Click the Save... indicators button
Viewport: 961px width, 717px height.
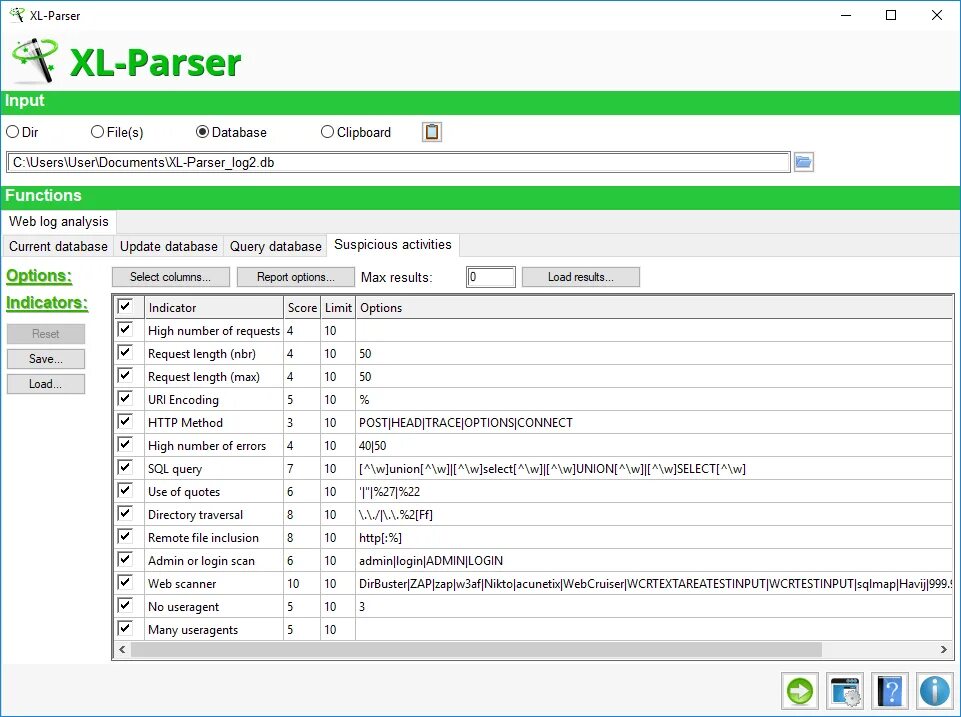pos(46,359)
